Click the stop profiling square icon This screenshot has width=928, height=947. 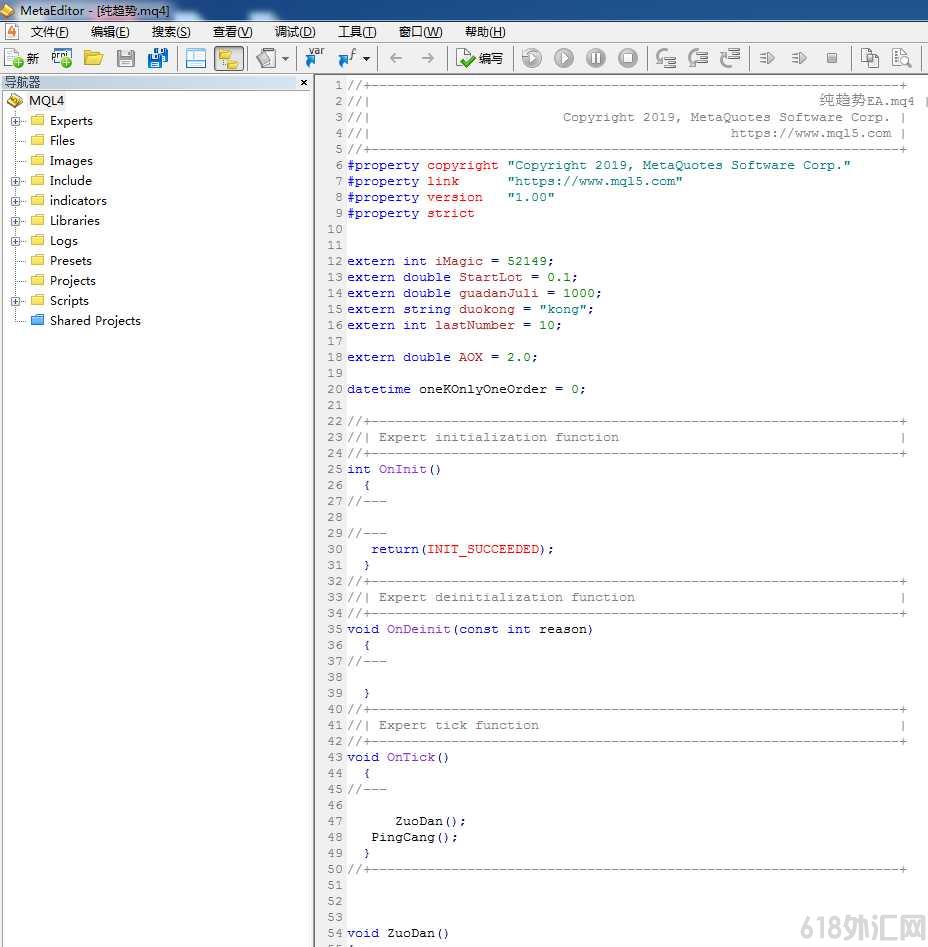831,58
